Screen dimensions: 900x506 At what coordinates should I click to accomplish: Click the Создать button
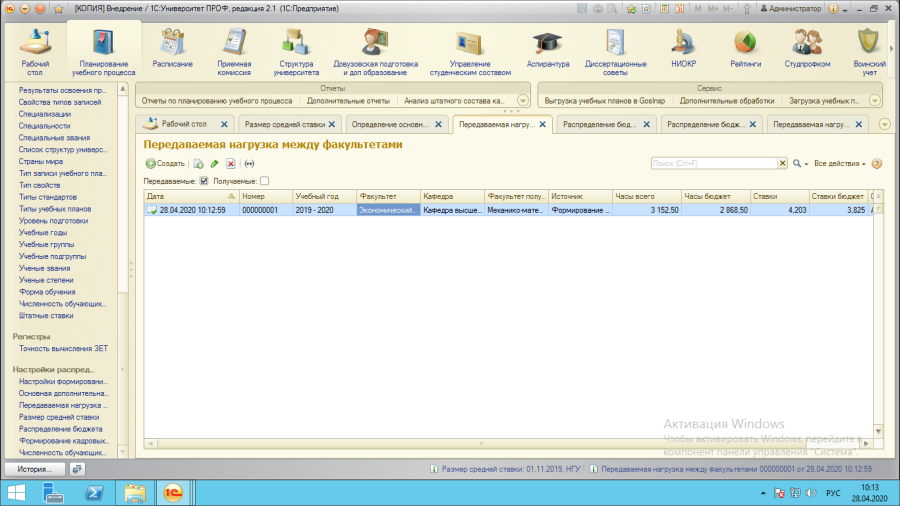point(165,164)
